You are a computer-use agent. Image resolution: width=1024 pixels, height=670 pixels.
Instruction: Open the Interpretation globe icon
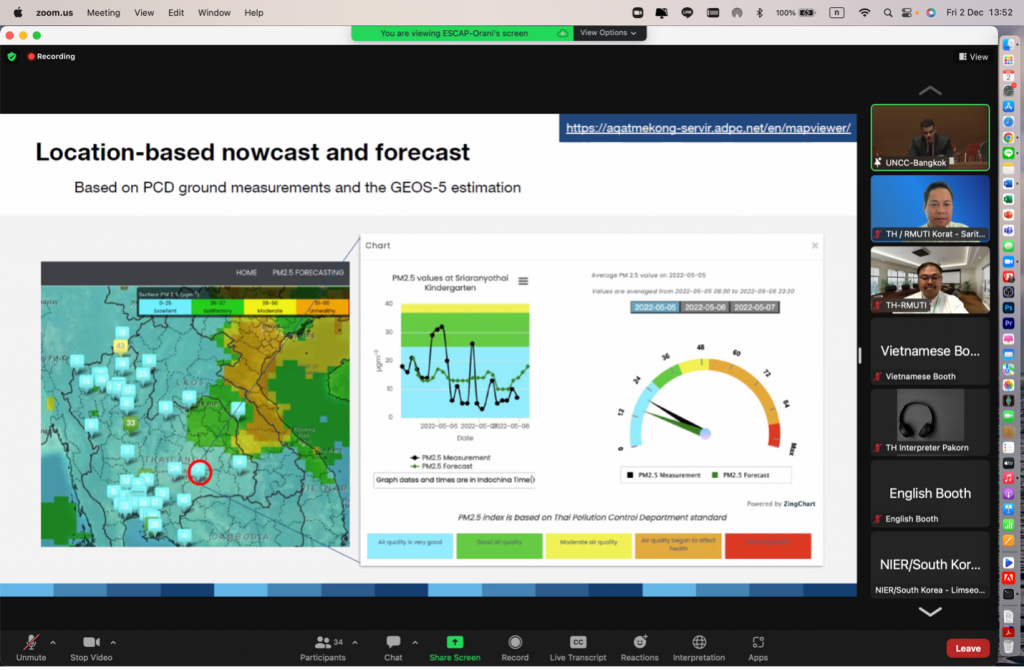click(699, 642)
